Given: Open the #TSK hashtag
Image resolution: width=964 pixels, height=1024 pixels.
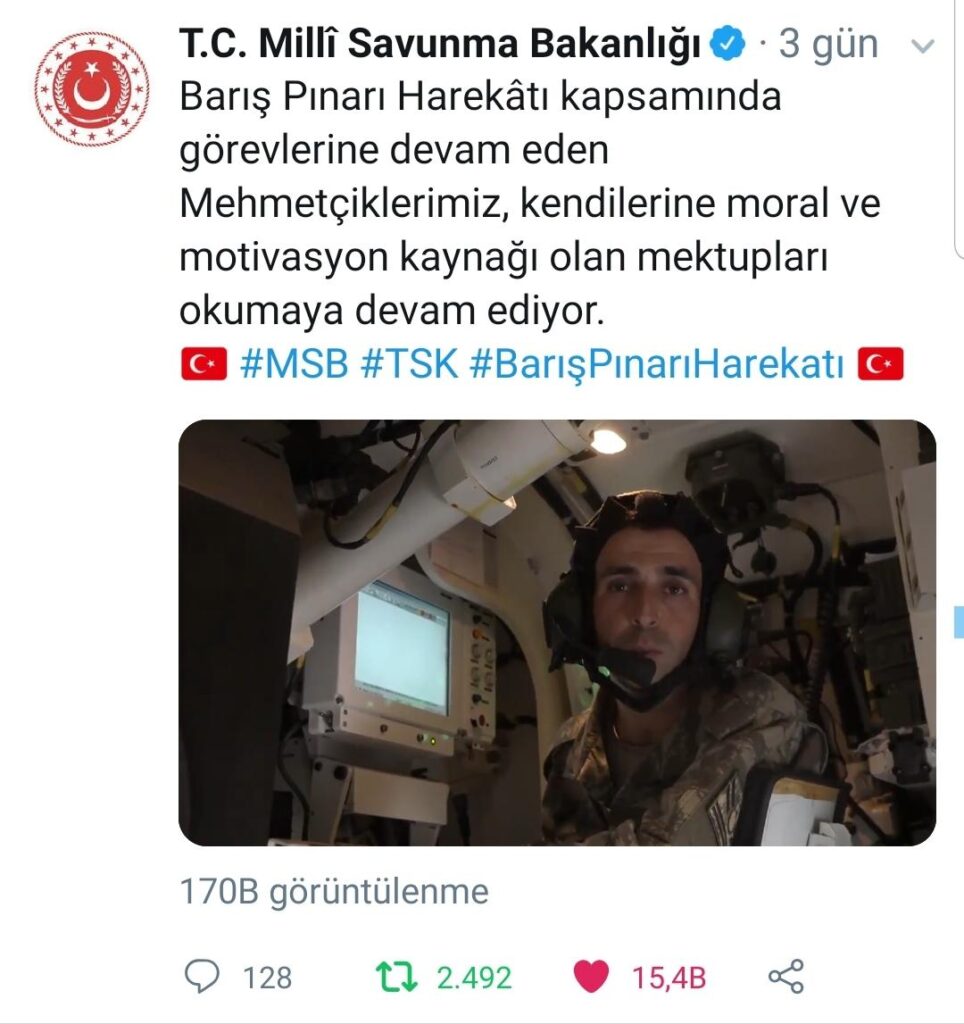Looking at the screenshot, I should click(409, 363).
